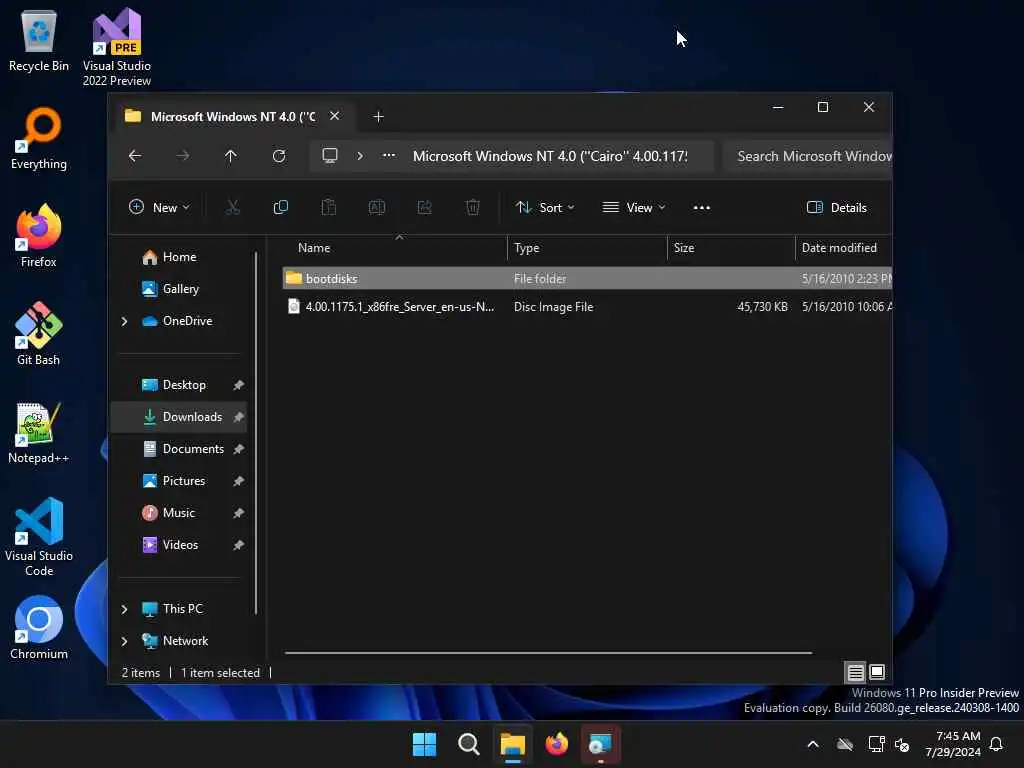Open the View dropdown menu

click(x=633, y=208)
